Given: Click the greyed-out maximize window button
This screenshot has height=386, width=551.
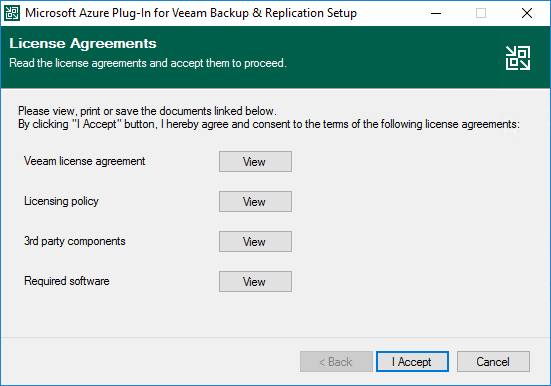Looking at the screenshot, I should click(x=481, y=13).
